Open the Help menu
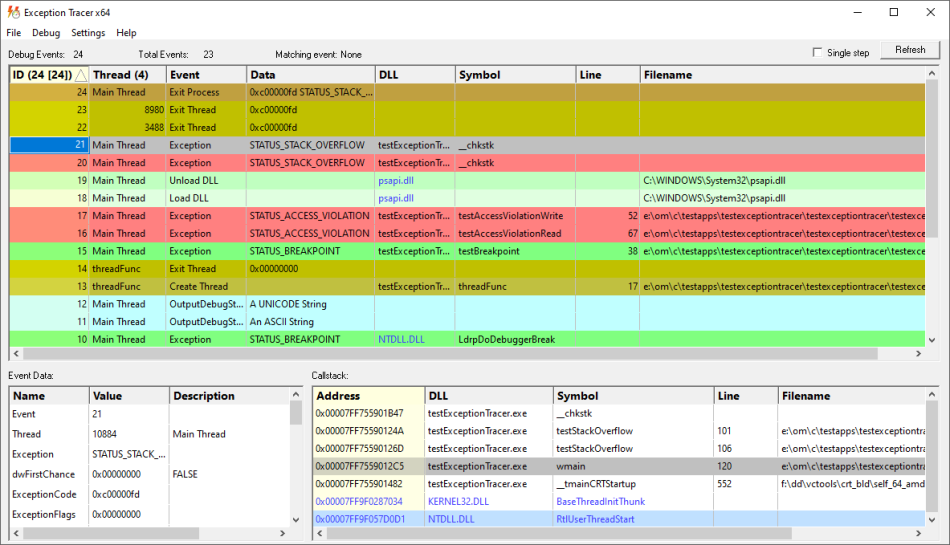 point(126,33)
